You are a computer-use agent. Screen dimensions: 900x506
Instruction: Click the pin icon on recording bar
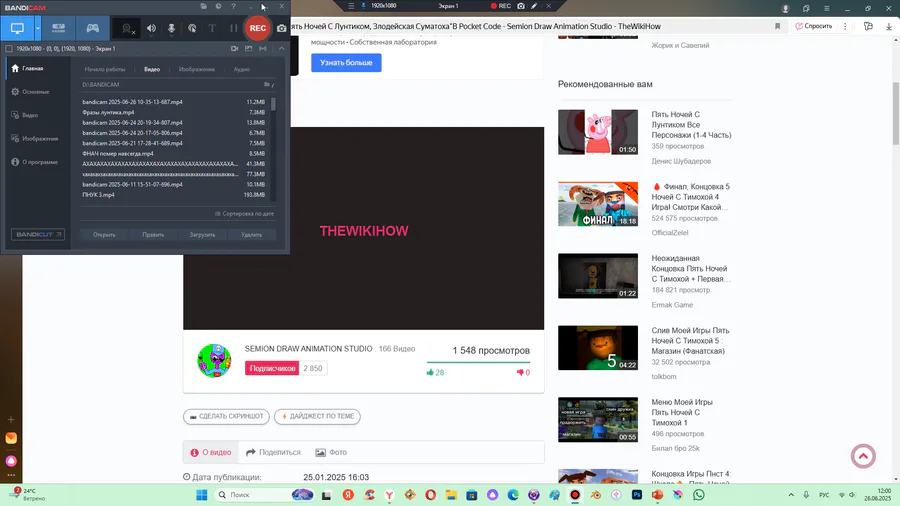[363, 6]
